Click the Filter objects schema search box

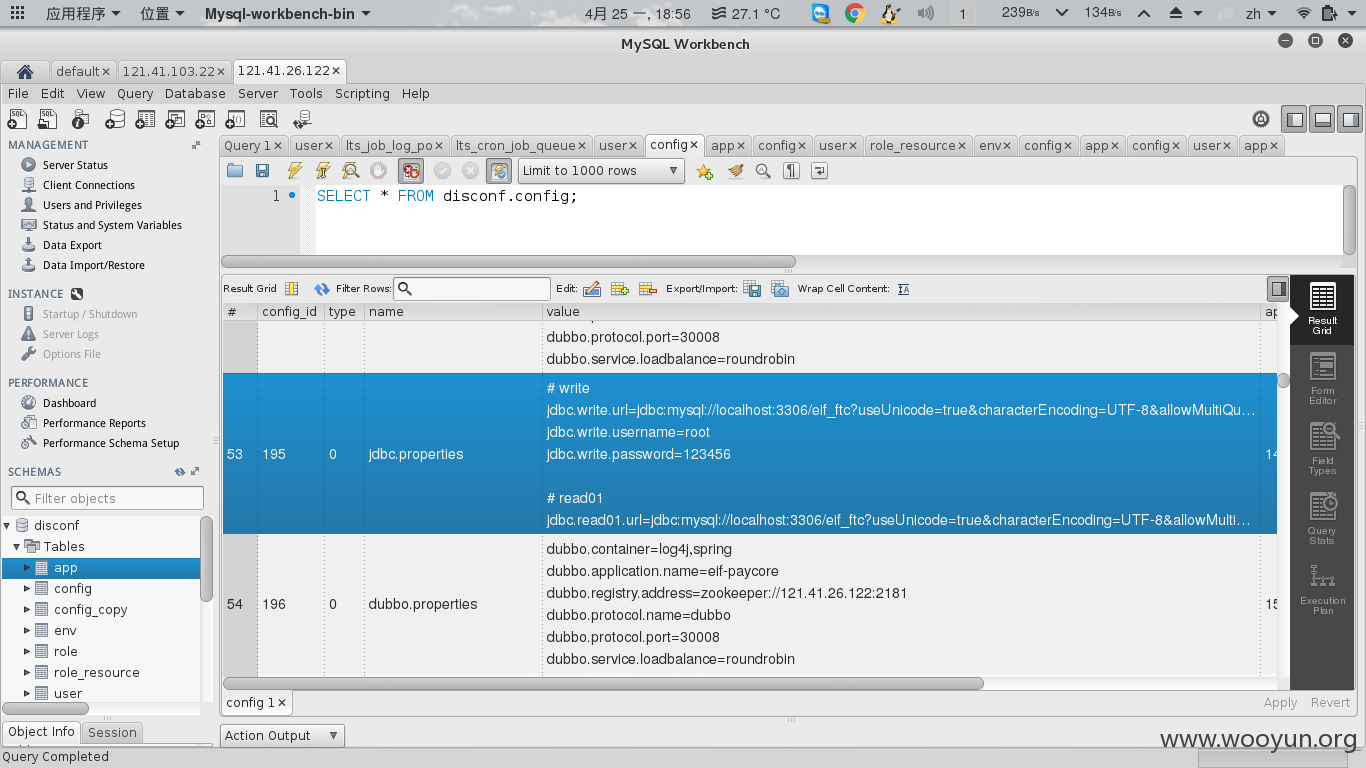107,498
